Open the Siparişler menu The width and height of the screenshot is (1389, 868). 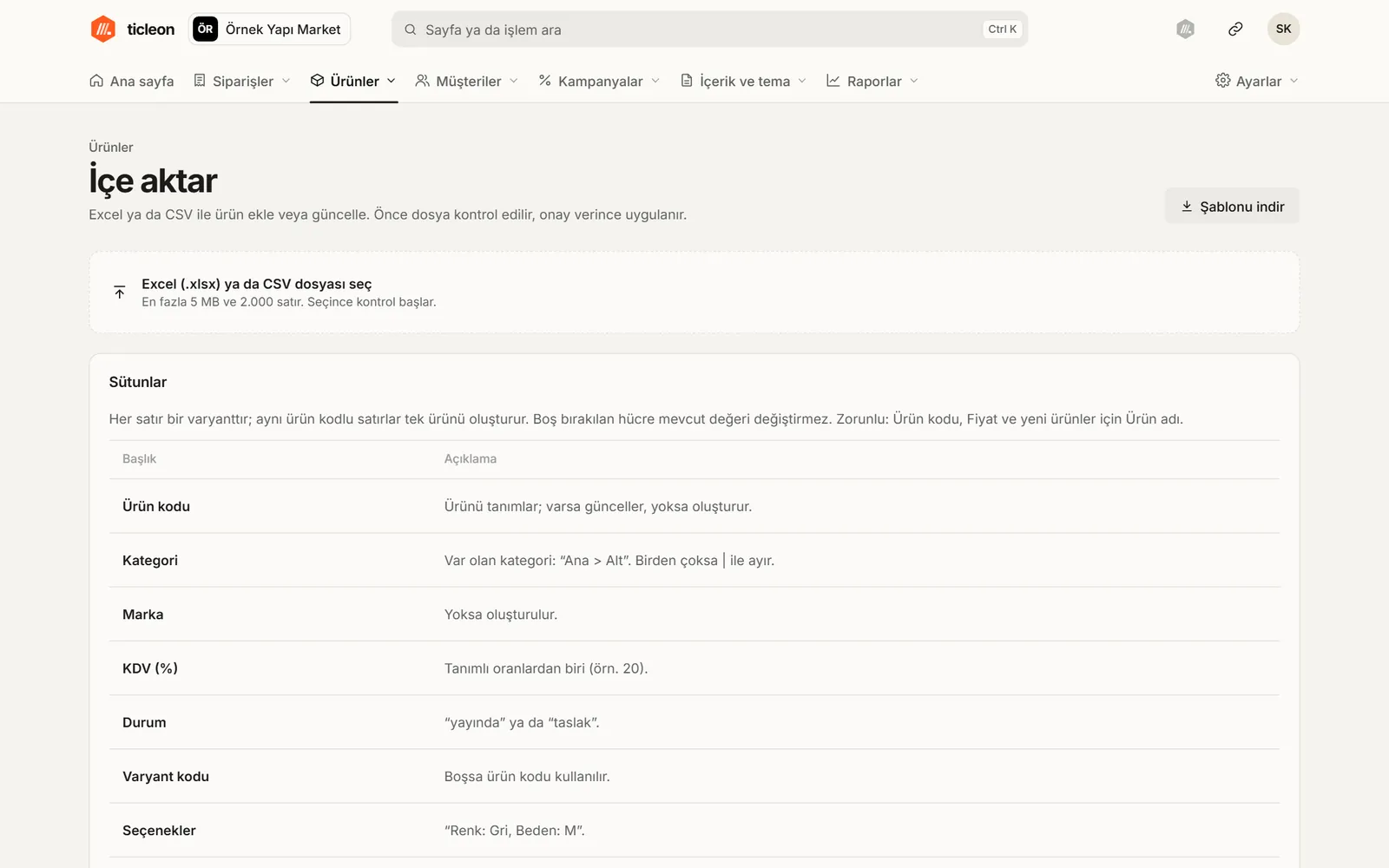pyautogui.click(x=241, y=81)
